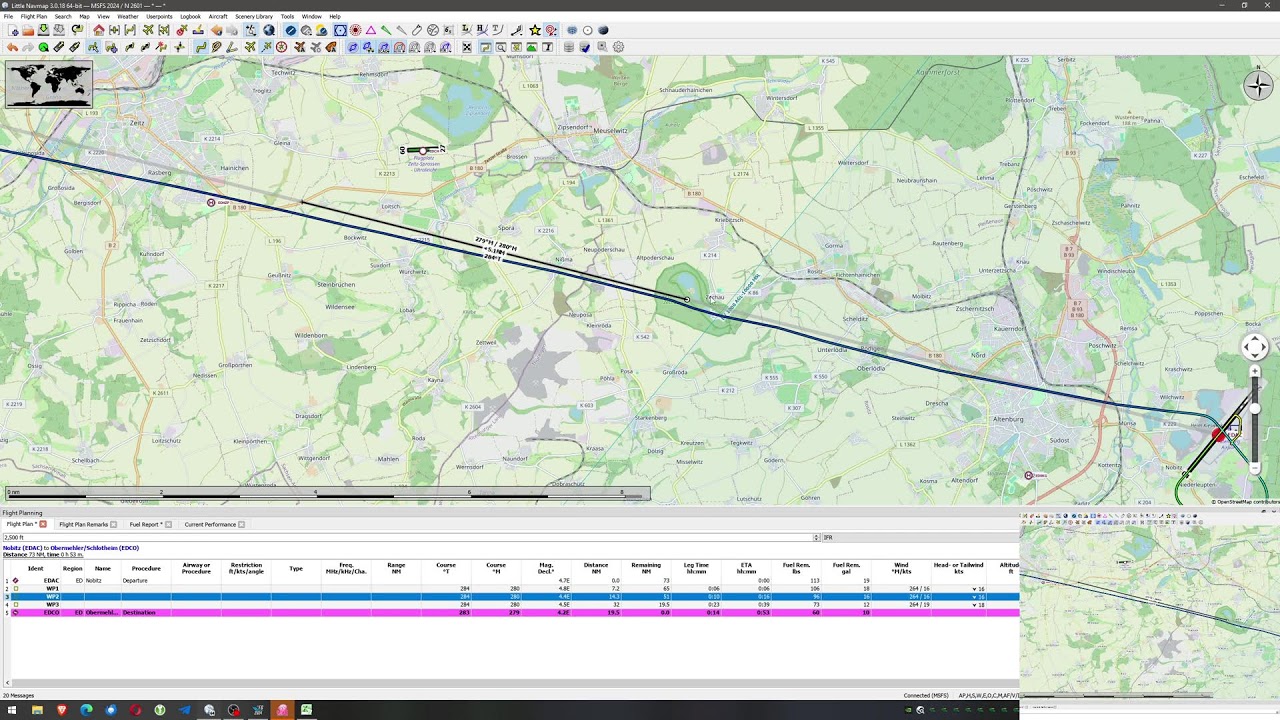Viewport: 1280px width, 720px height.
Task: Click the 20 Messages status bar entry
Action: click(x=19, y=695)
